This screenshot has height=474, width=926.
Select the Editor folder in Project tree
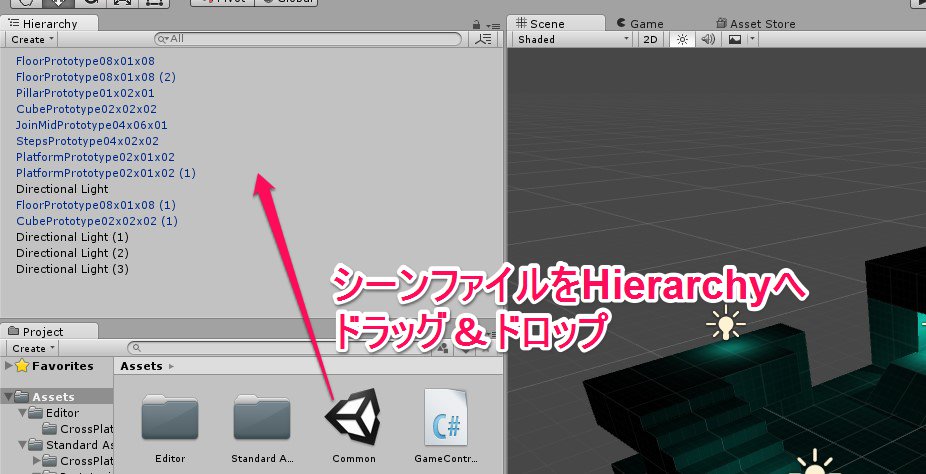[x=63, y=413]
